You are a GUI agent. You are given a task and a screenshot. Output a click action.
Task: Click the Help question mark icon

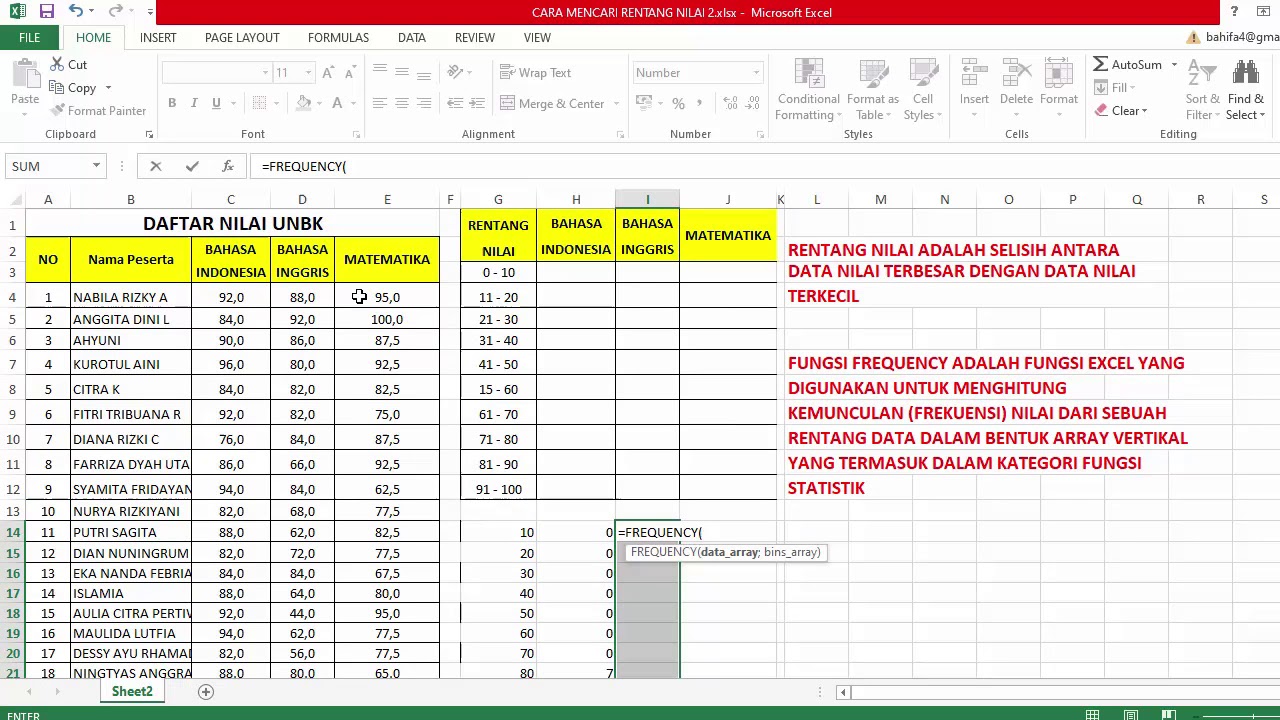1234,12
